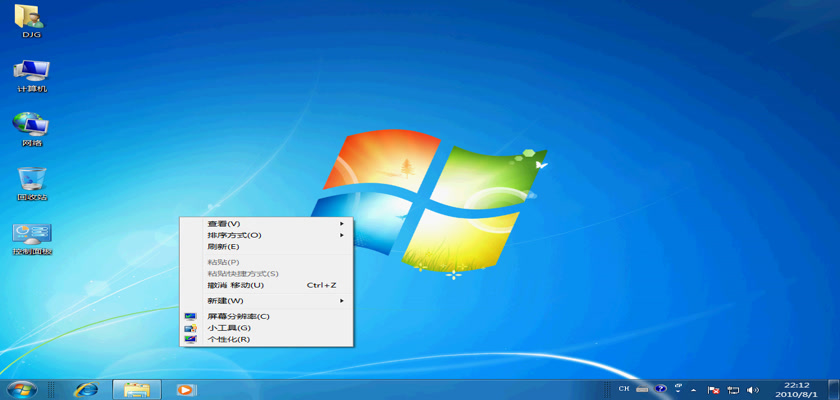
Task: Select the 计算机 desktop icon
Action: click(31, 72)
